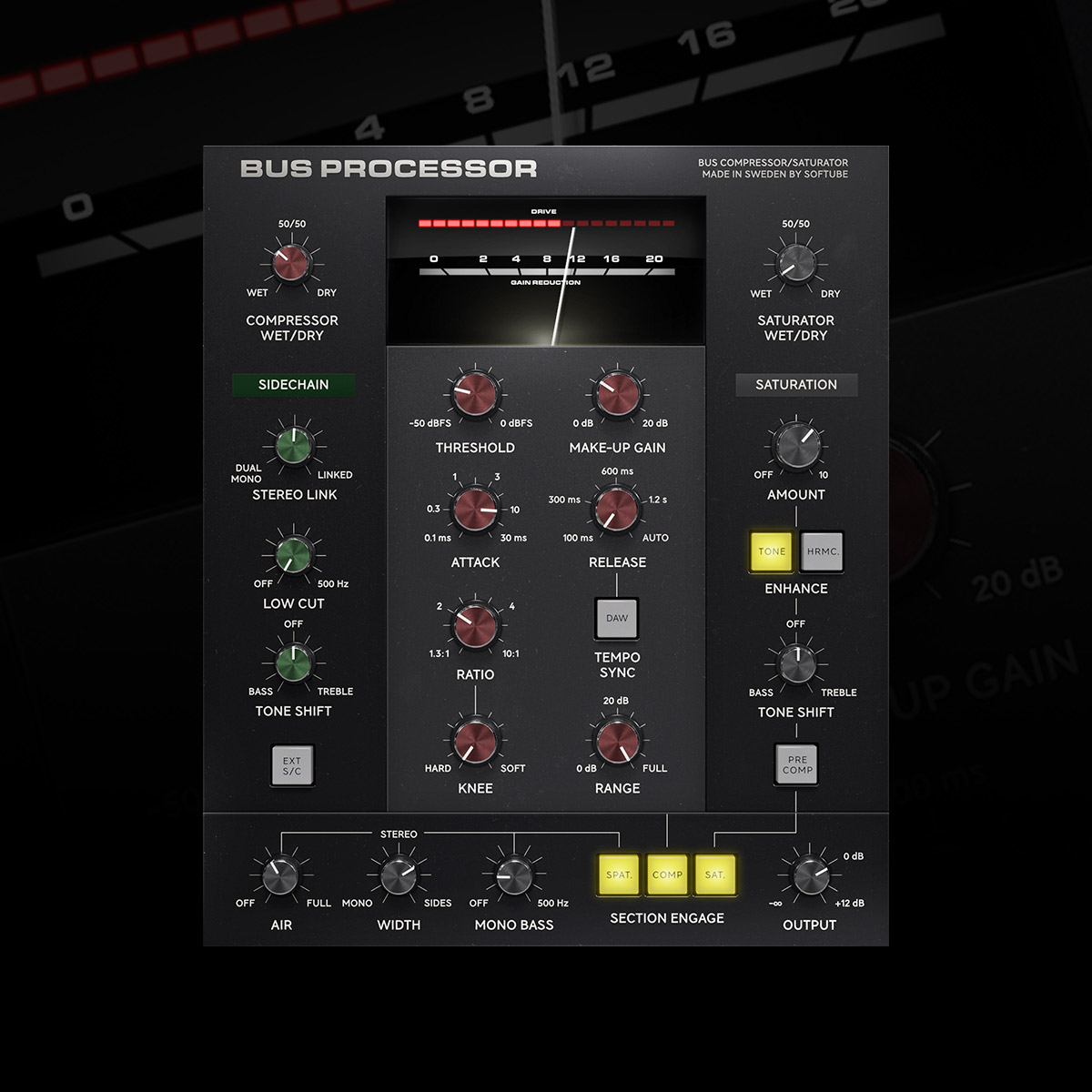Click the red Threshold knob
Viewport: 1092px width, 1092px height.
point(475,394)
